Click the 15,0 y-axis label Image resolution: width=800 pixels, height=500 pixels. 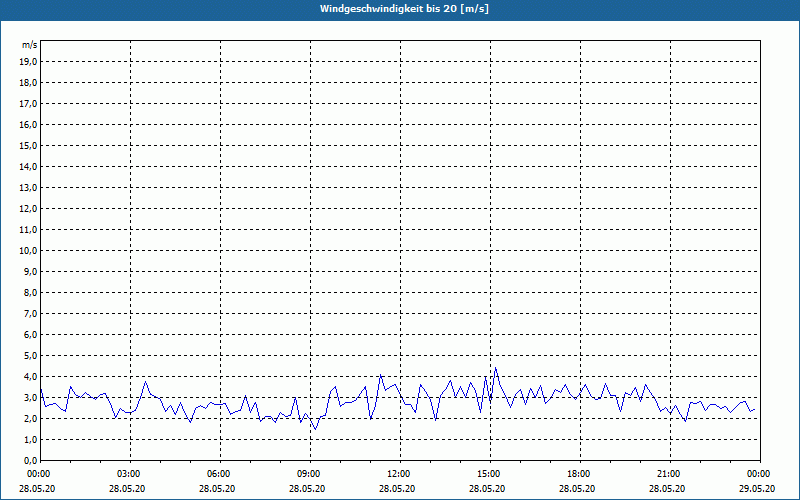[x=28, y=145]
